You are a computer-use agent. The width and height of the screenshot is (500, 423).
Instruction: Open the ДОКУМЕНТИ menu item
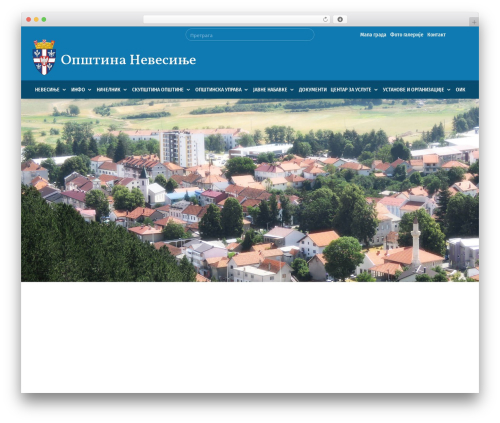(313, 90)
